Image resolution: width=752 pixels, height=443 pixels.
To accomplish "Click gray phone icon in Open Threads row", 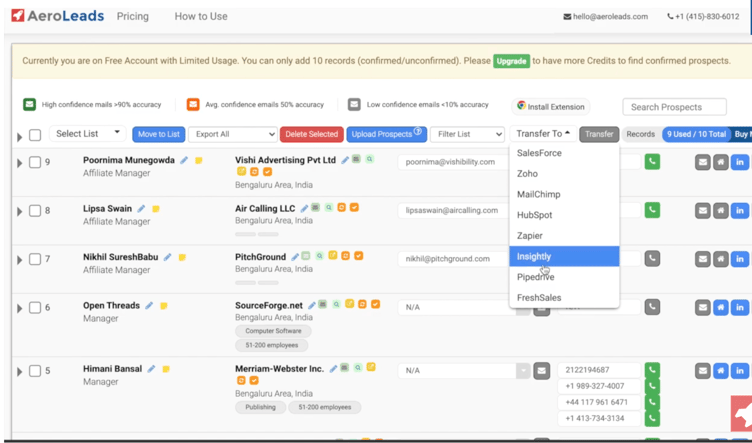I will [652, 307].
